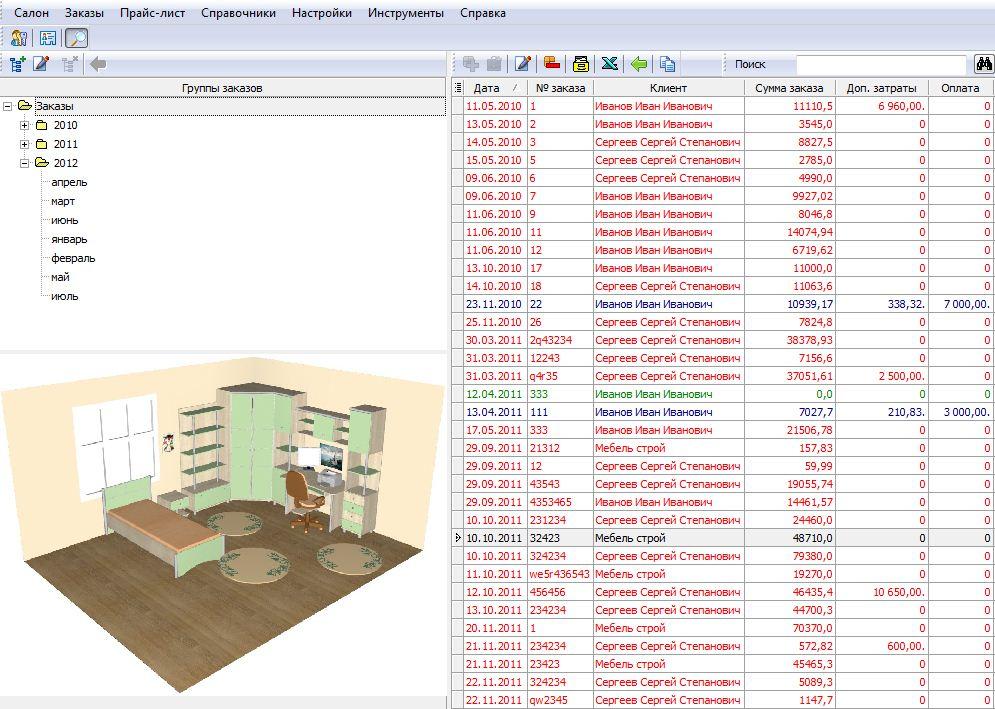Open the Справочники menu
Viewport: 995px width, 709px height.
[x=239, y=13]
